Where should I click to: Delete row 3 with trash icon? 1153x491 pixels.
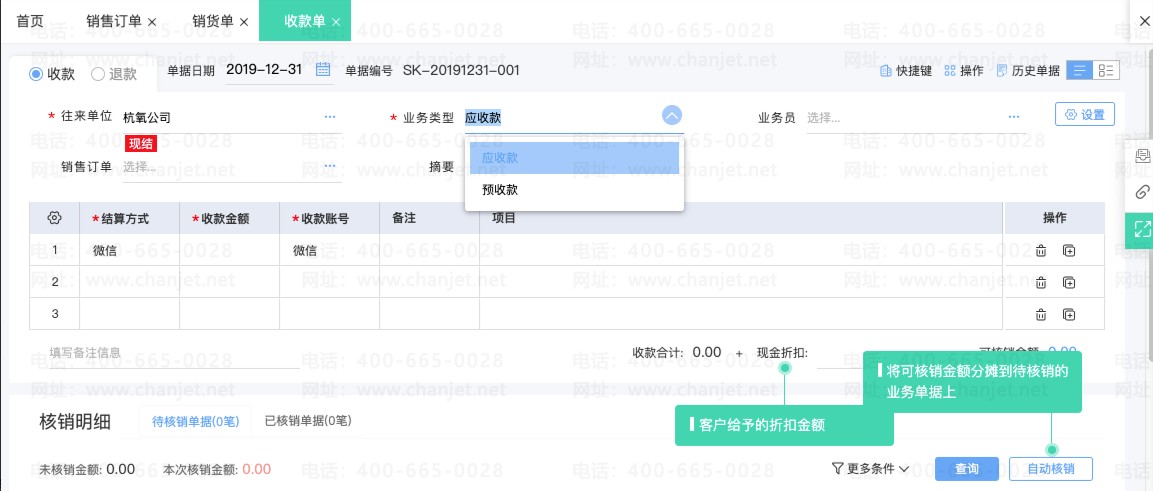click(x=1040, y=314)
